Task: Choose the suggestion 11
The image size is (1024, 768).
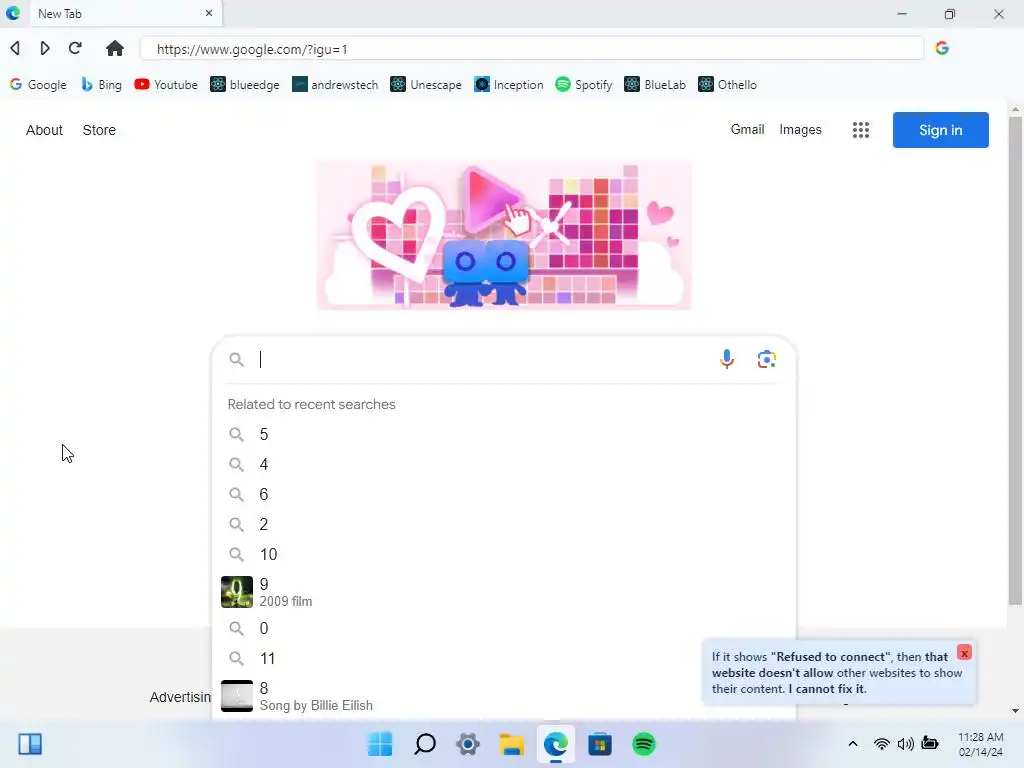Action: (504, 658)
